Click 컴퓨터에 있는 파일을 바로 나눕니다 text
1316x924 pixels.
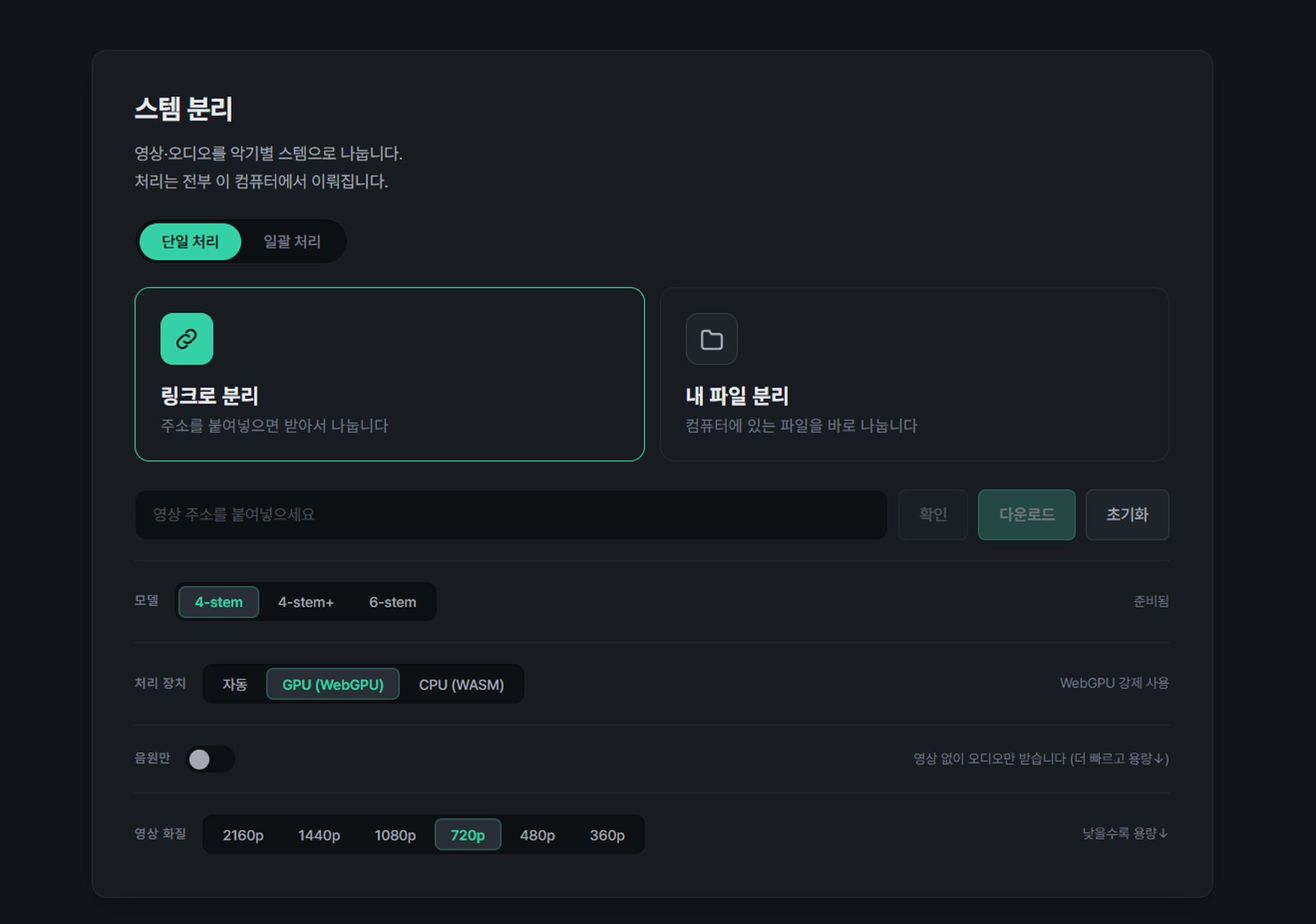pyautogui.click(x=801, y=426)
